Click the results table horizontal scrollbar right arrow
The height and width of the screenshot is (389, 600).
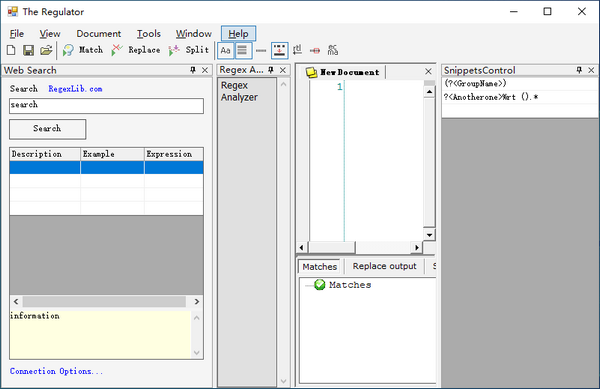tap(197, 301)
